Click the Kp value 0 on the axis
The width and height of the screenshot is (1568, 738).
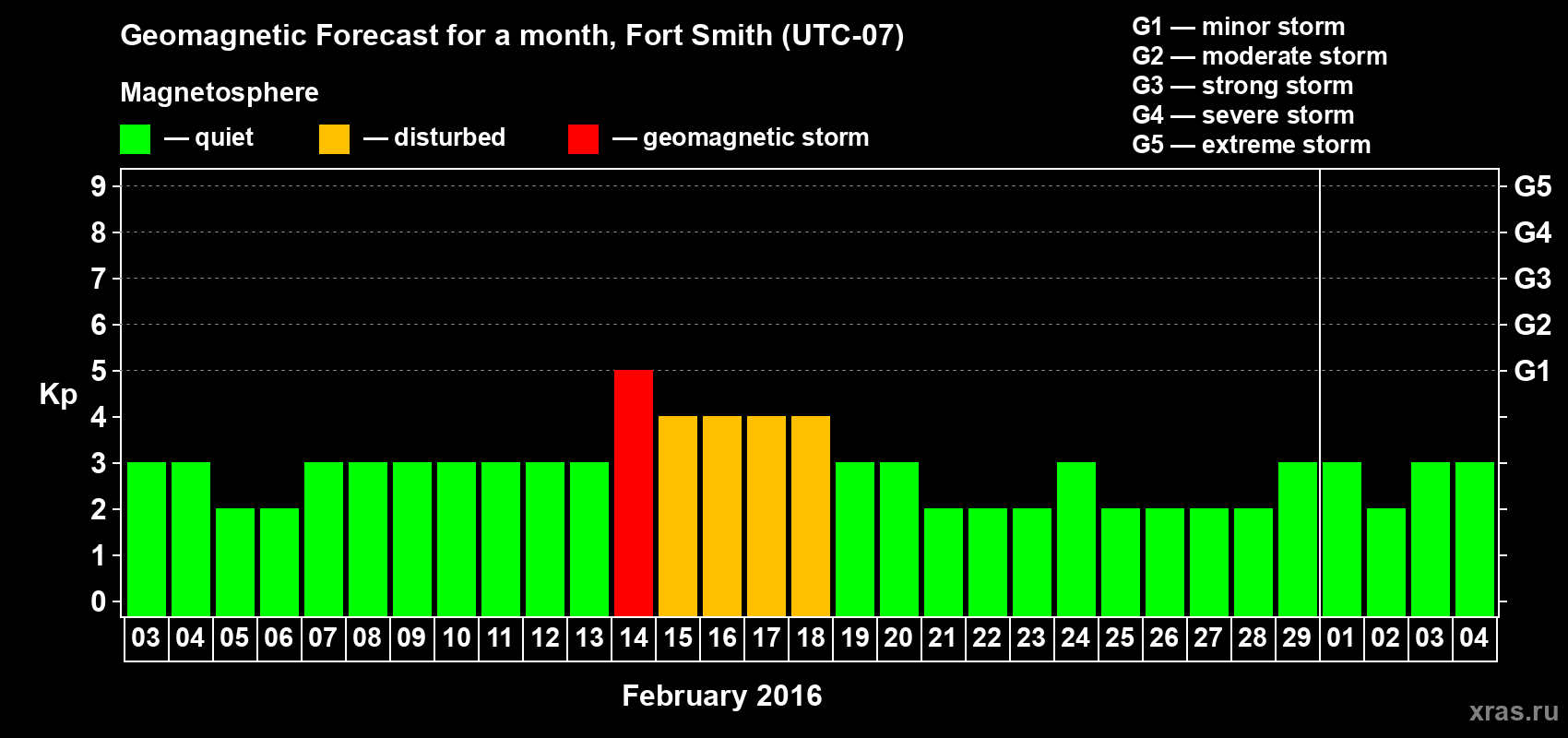(x=99, y=601)
